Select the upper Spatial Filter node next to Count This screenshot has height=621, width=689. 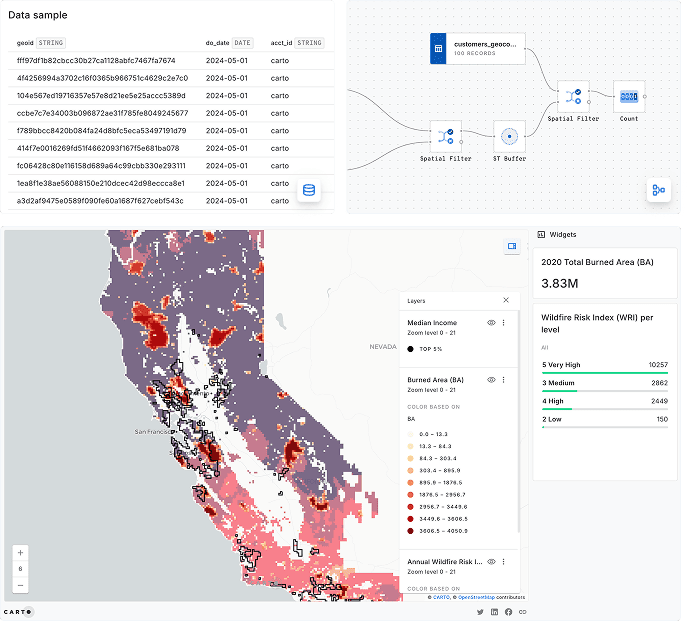pyautogui.click(x=573, y=96)
